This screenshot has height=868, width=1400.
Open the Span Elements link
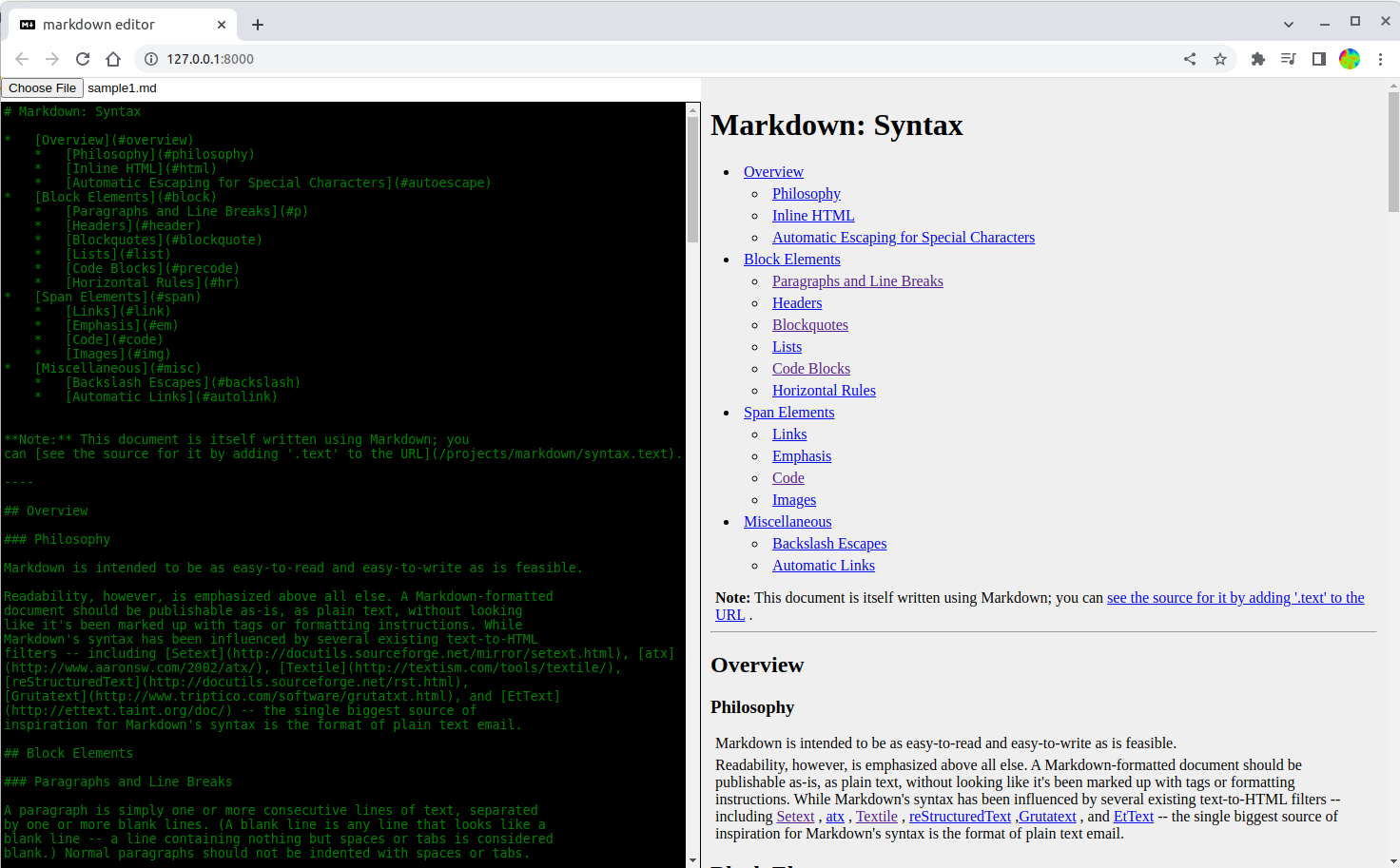click(x=789, y=413)
